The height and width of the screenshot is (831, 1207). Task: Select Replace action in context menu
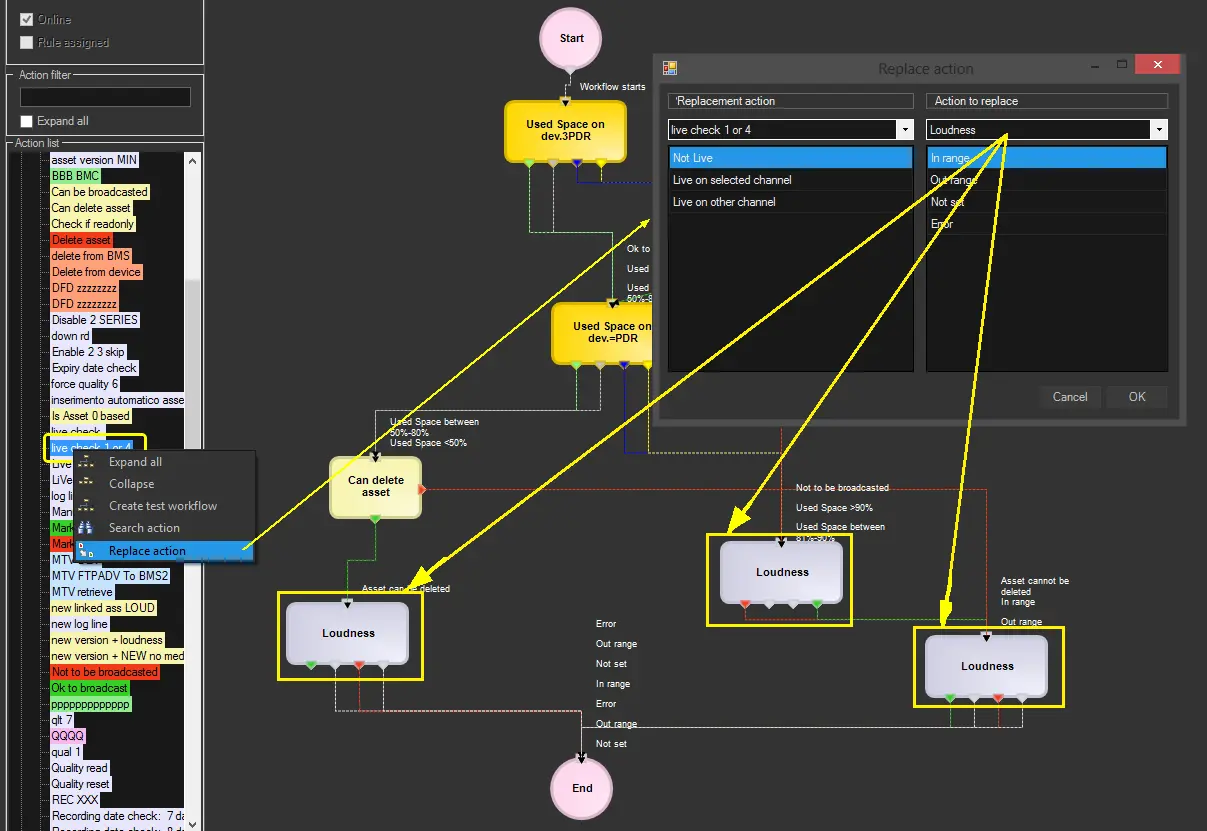(147, 551)
